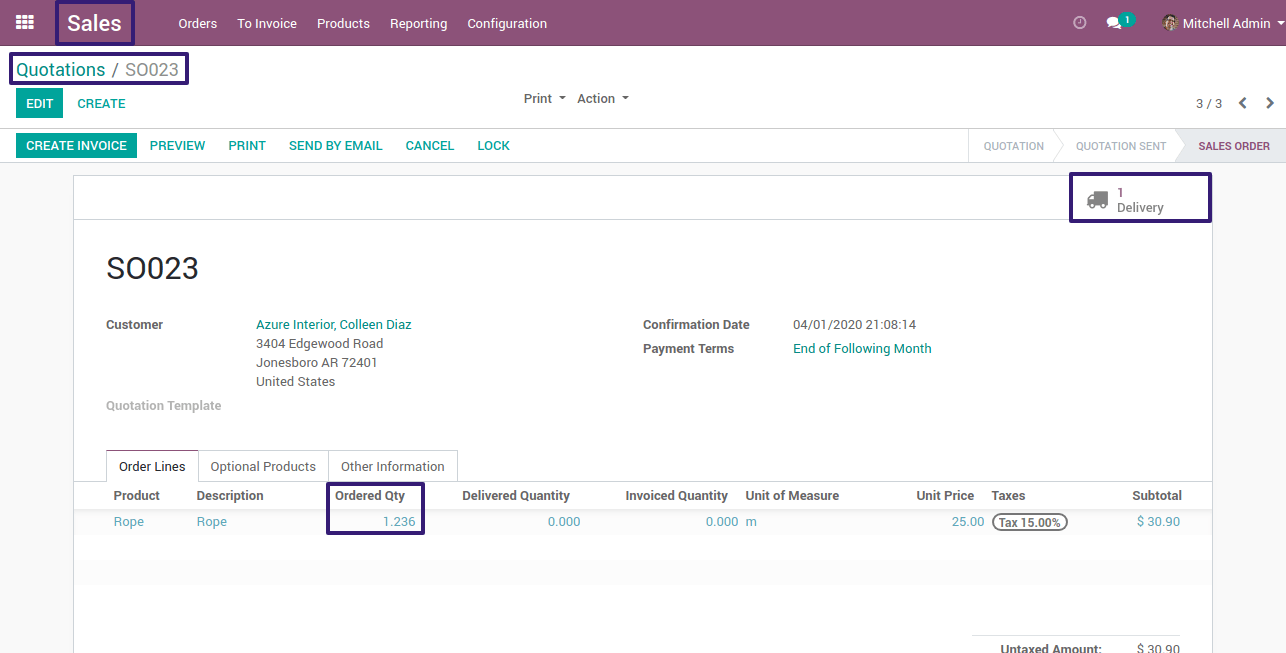1286x653 pixels.
Task: Click the PREVIEW button
Action: tap(178, 146)
